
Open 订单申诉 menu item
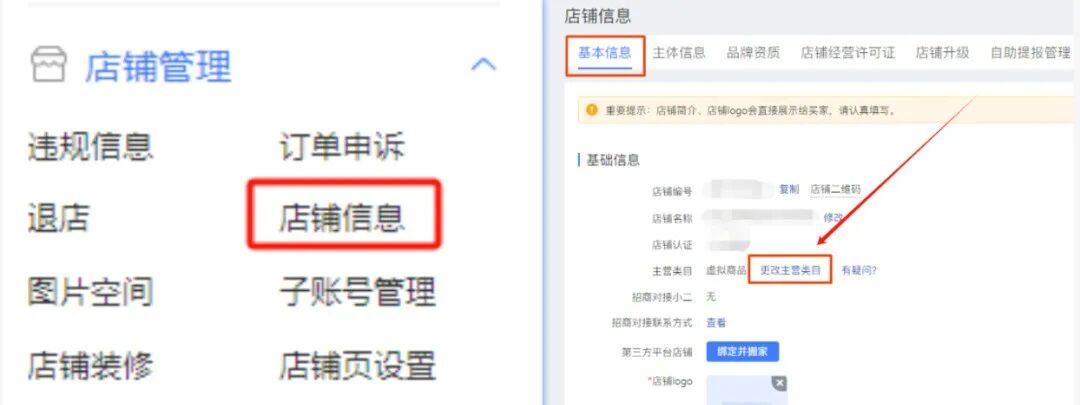(x=342, y=147)
